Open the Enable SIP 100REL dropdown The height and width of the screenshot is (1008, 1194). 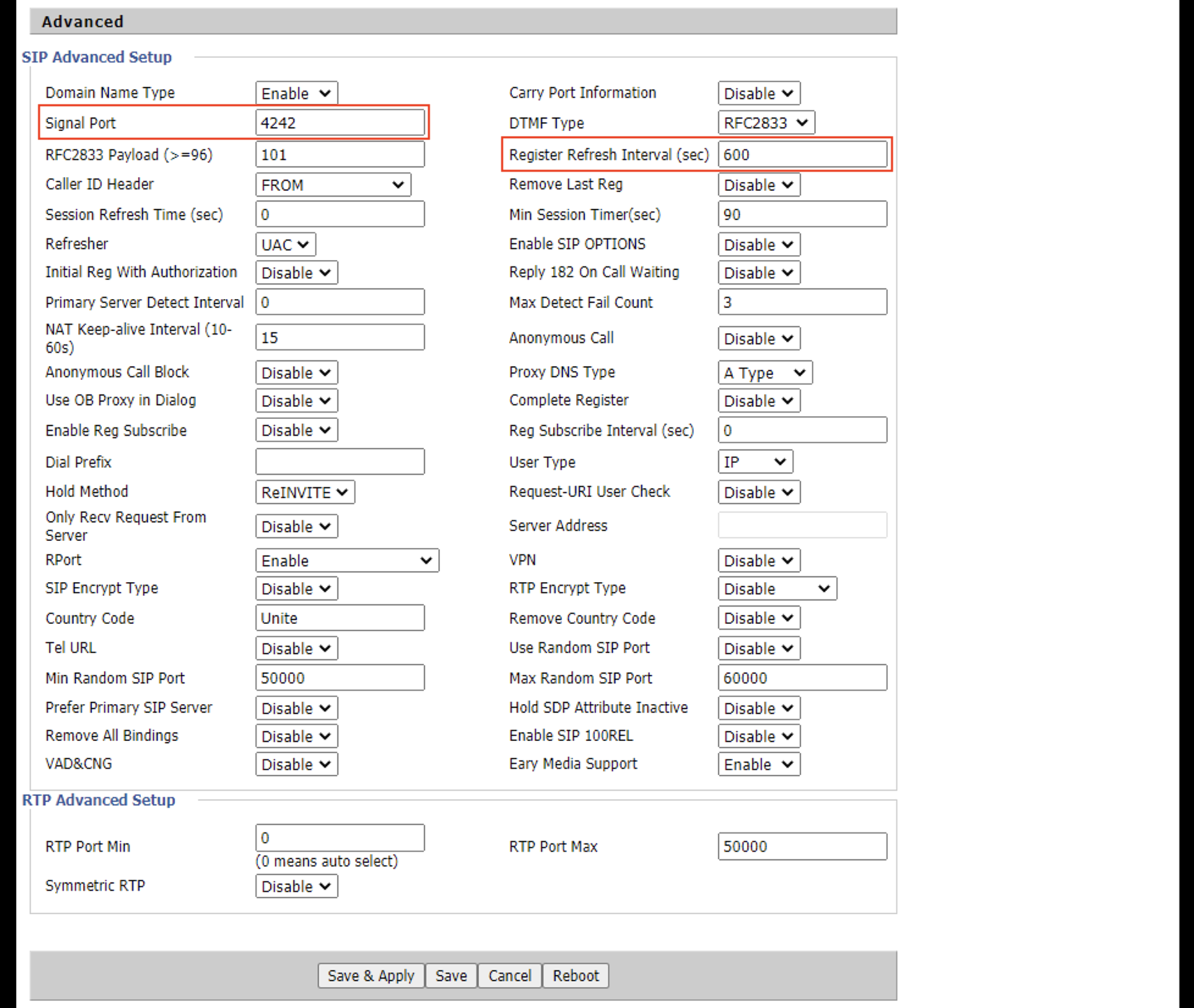(759, 736)
